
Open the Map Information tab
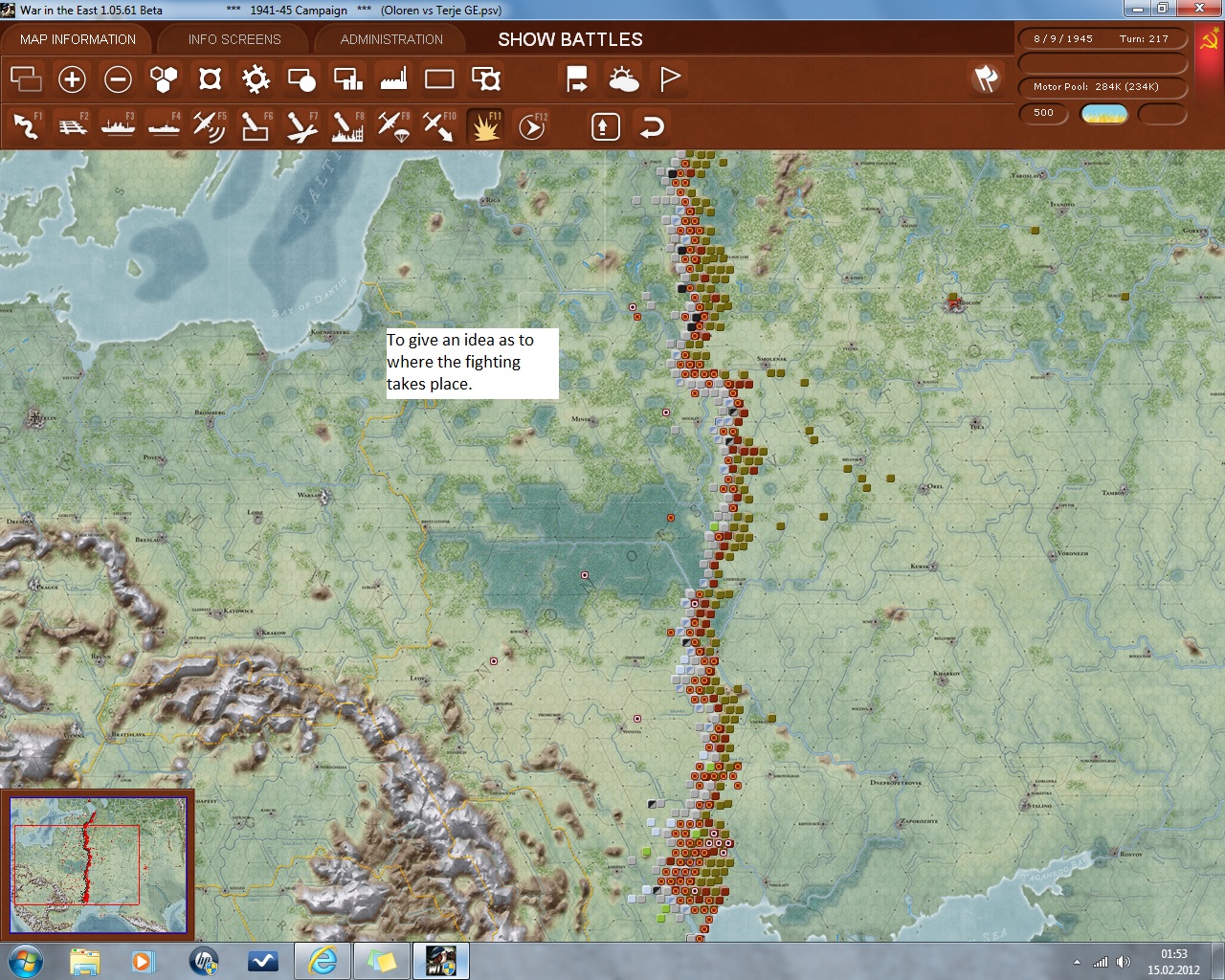click(78, 39)
